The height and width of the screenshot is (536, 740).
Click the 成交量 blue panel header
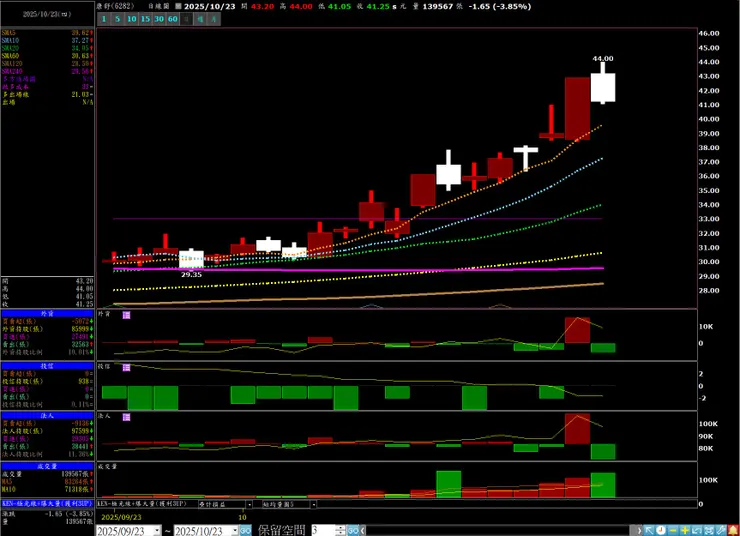coord(47,466)
